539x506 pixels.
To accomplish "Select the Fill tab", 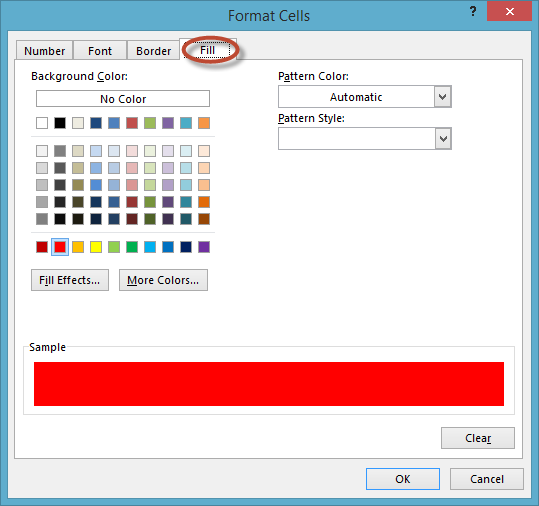I will tap(208, 50).
